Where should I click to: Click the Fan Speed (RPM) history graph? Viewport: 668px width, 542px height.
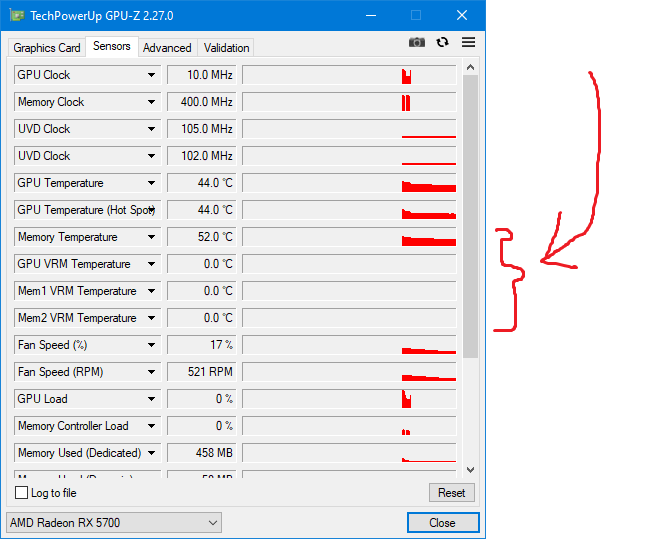(349, 372)
